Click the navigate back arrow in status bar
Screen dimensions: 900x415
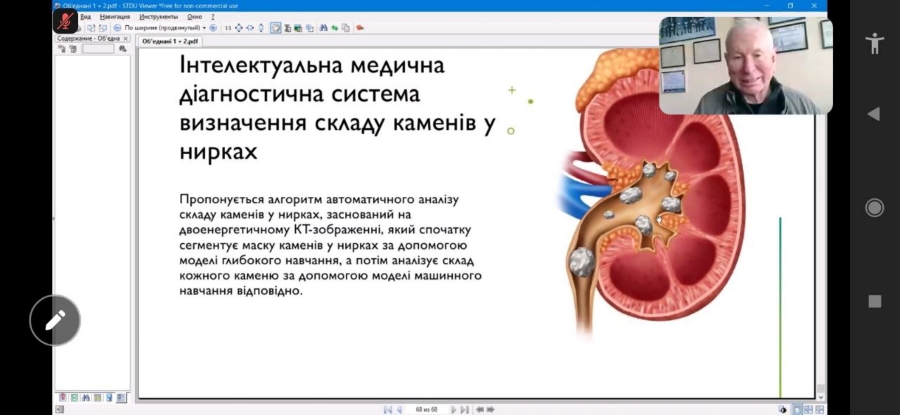tap(480, 409)
